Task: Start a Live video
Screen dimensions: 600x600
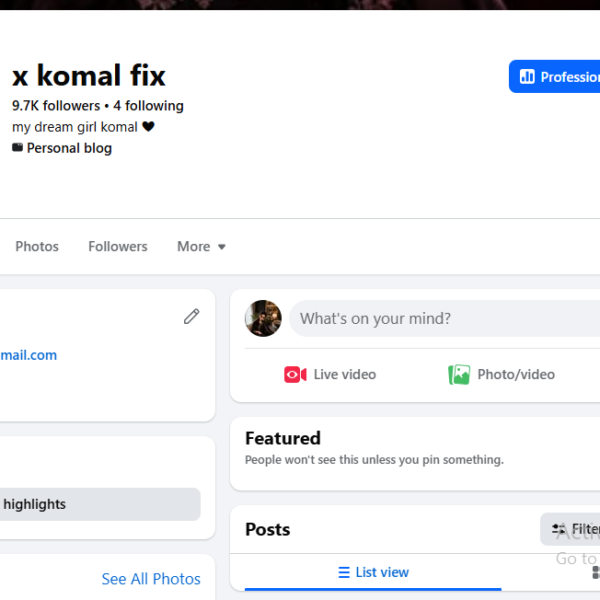Action: [330, 375]
